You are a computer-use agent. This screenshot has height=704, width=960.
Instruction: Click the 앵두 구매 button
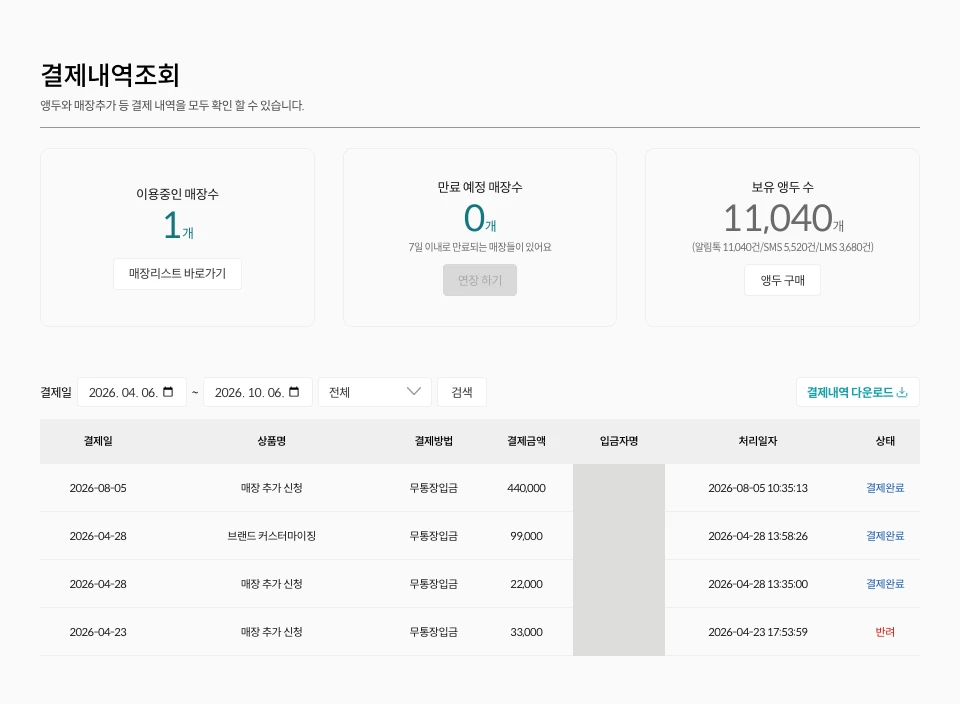(x=782, y=280)
